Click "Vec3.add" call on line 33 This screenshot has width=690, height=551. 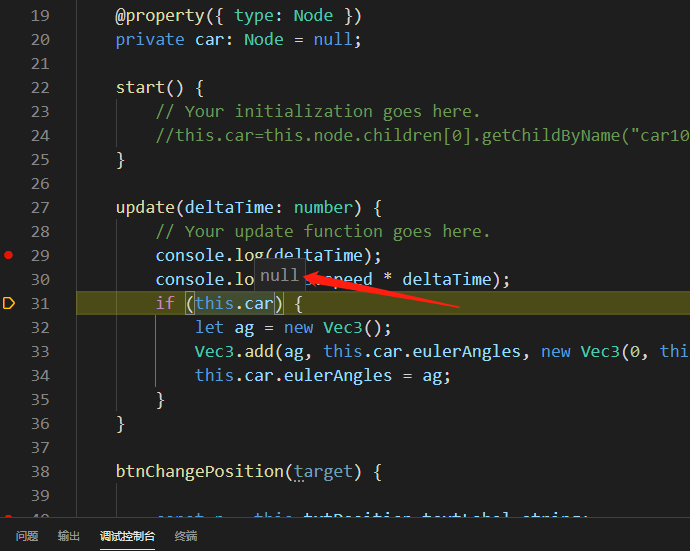[234, 351]
